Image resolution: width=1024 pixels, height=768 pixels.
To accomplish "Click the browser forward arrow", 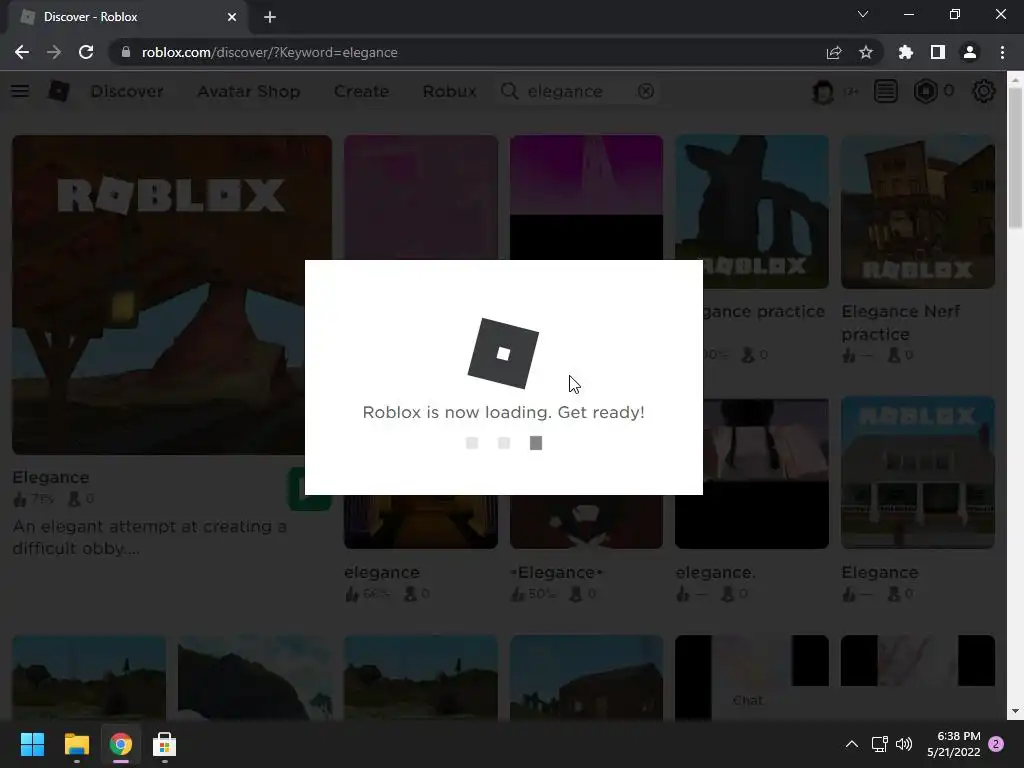I will tap(54, 52).
